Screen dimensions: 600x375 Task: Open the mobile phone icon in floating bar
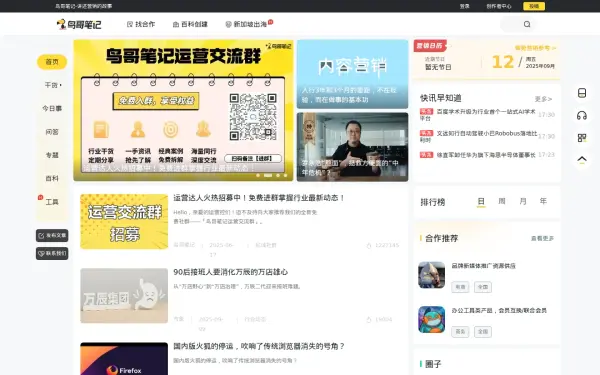click(x=582, y=93)
